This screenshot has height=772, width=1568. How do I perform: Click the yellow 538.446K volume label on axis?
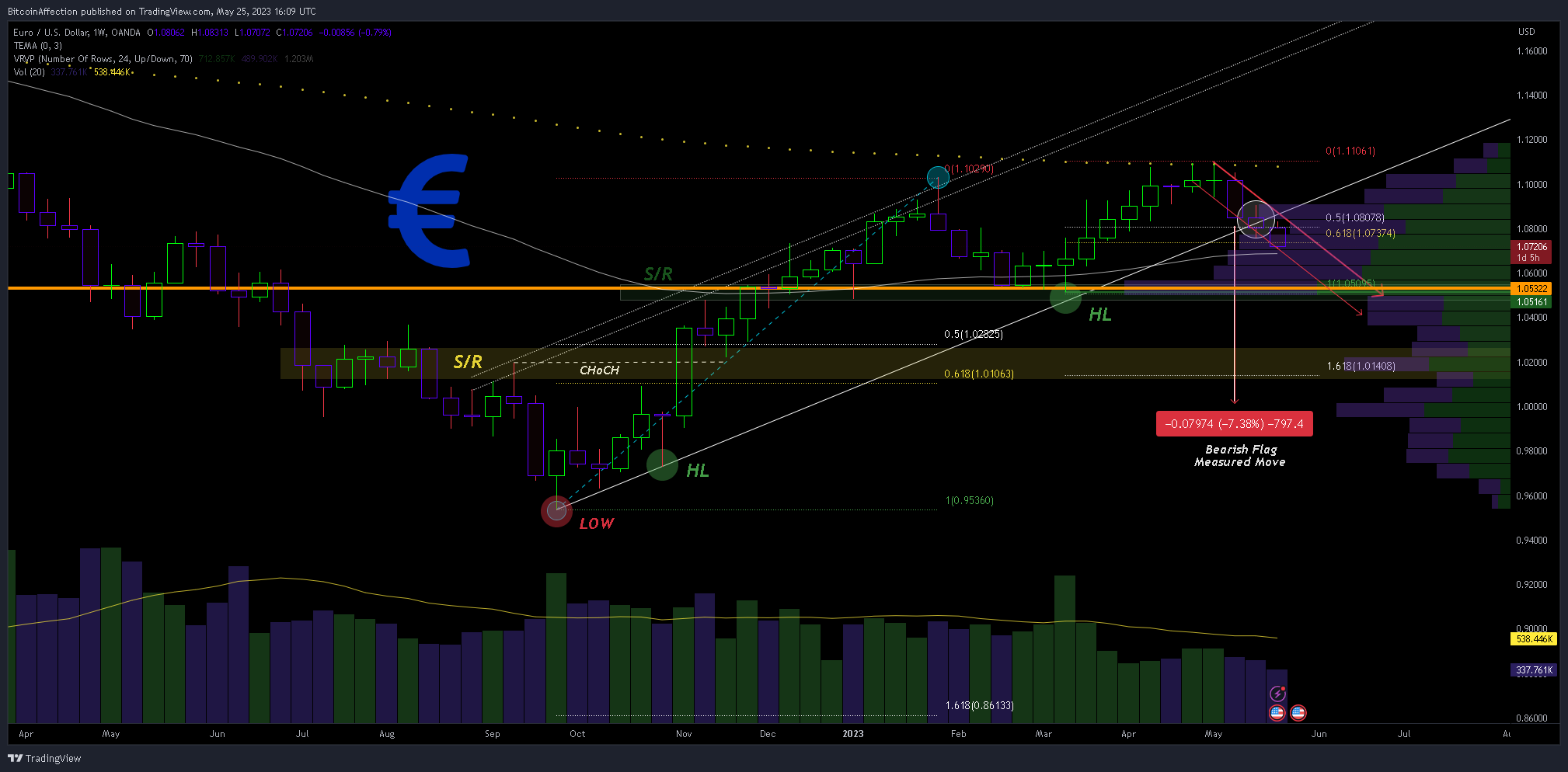(1534, 639)
